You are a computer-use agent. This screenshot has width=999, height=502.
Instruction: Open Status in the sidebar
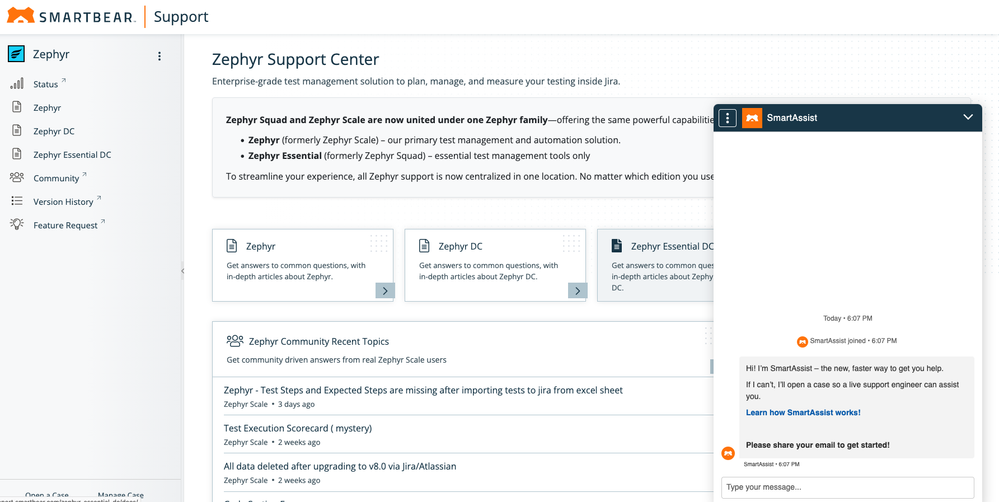[x=46, y=84]
